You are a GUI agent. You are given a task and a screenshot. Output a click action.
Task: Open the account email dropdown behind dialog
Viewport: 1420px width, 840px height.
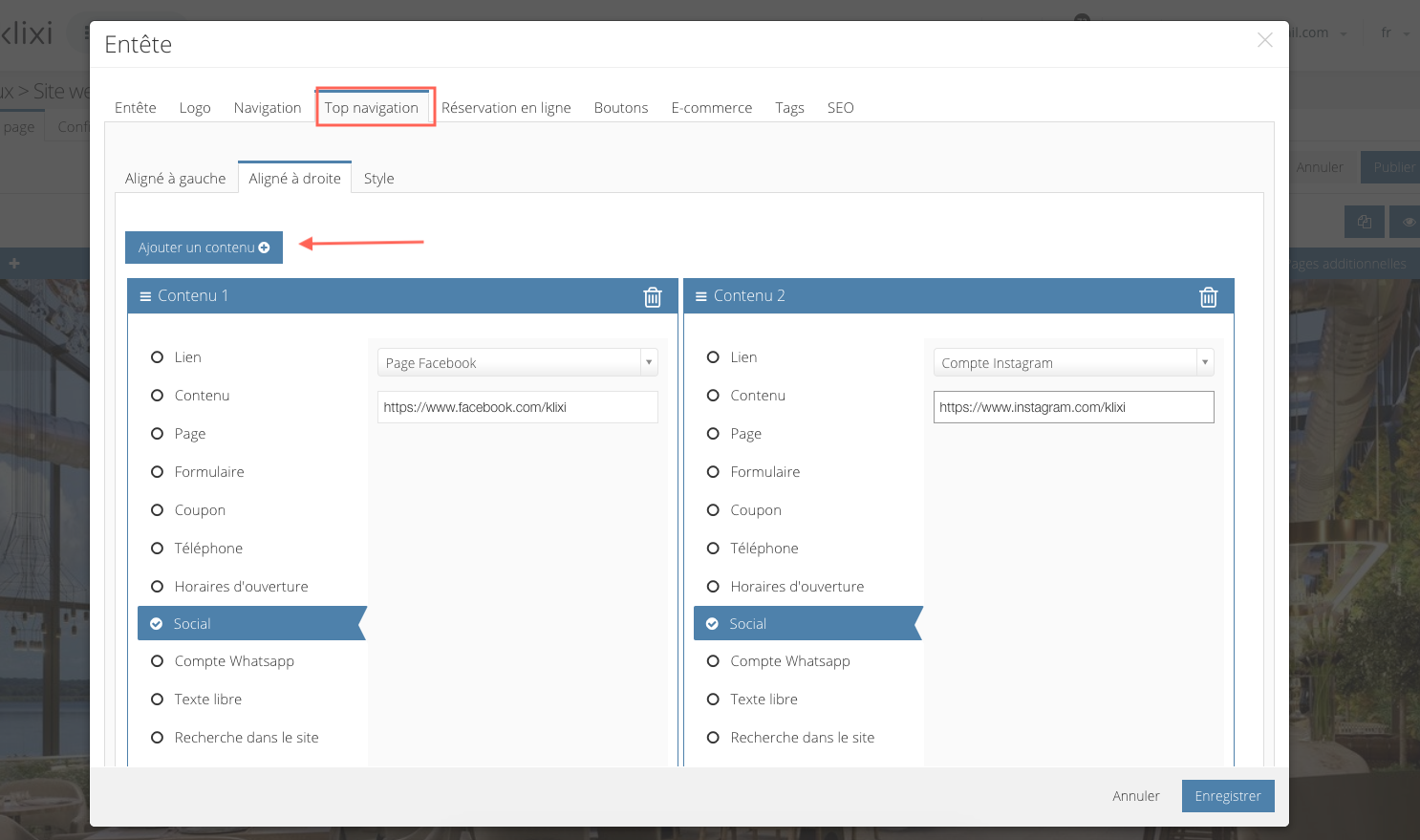point(1319,32)
